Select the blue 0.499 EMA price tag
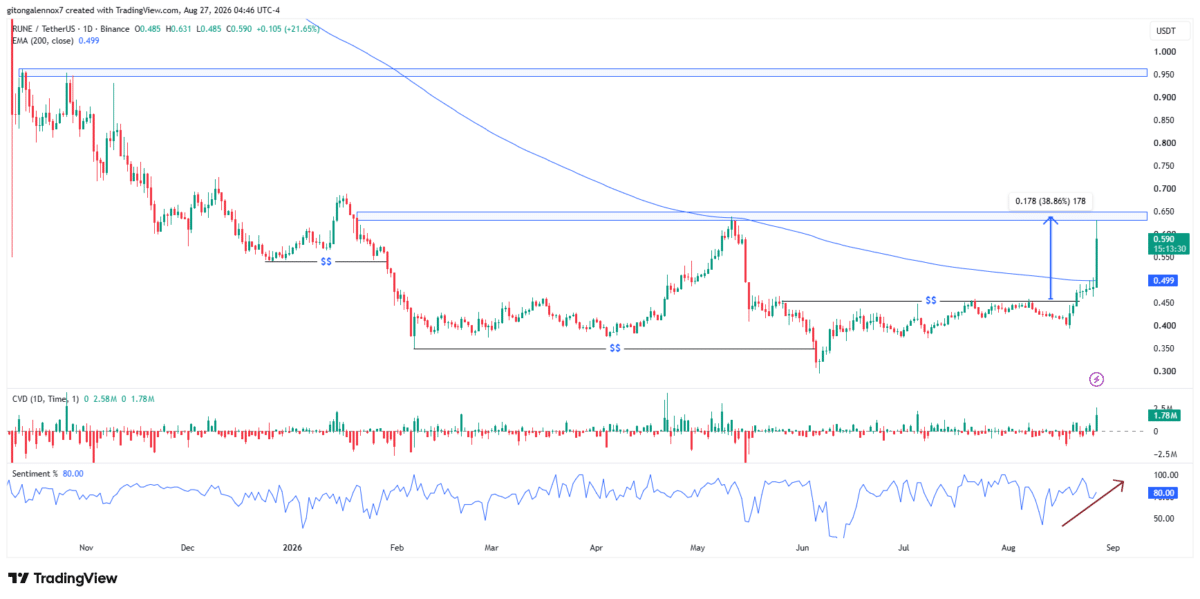Image resolution: width=1200 pixels, height=599 pixels. click(1163, 281)
